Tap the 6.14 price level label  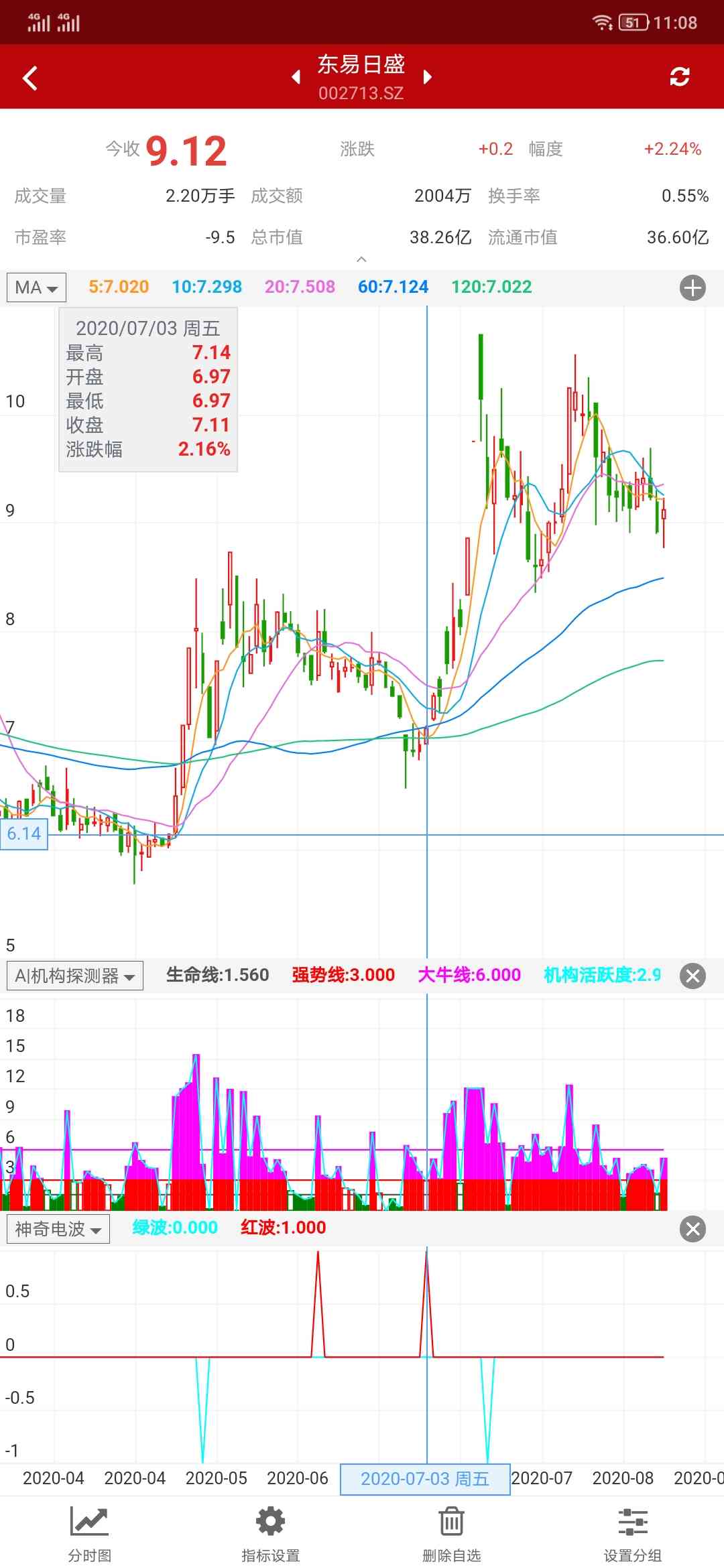24,834
